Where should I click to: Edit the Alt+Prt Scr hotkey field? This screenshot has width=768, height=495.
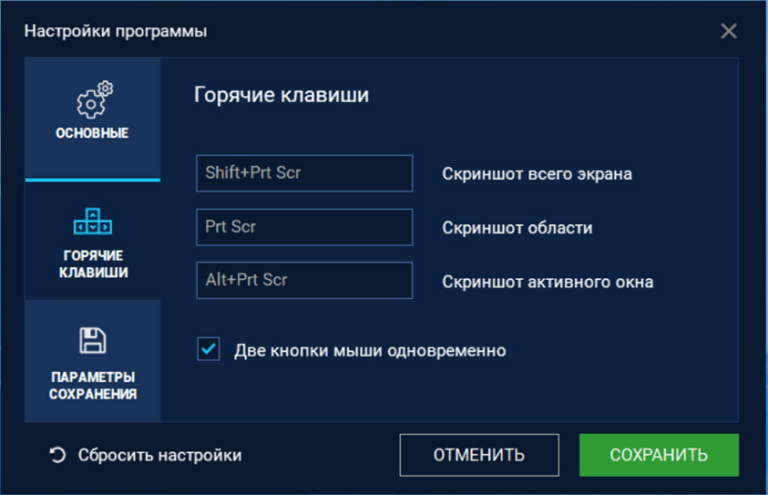coord(304,281)
